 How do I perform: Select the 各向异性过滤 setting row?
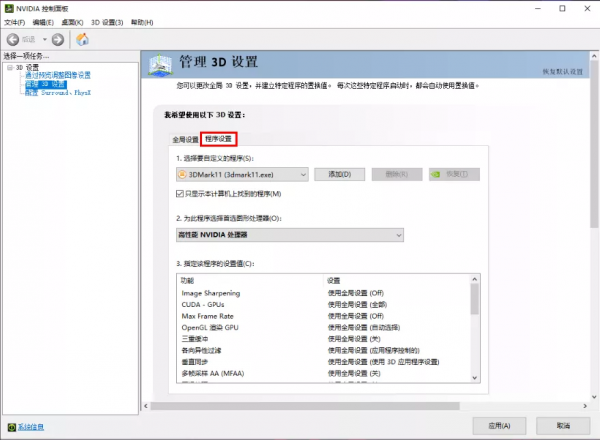coord(323,350)
